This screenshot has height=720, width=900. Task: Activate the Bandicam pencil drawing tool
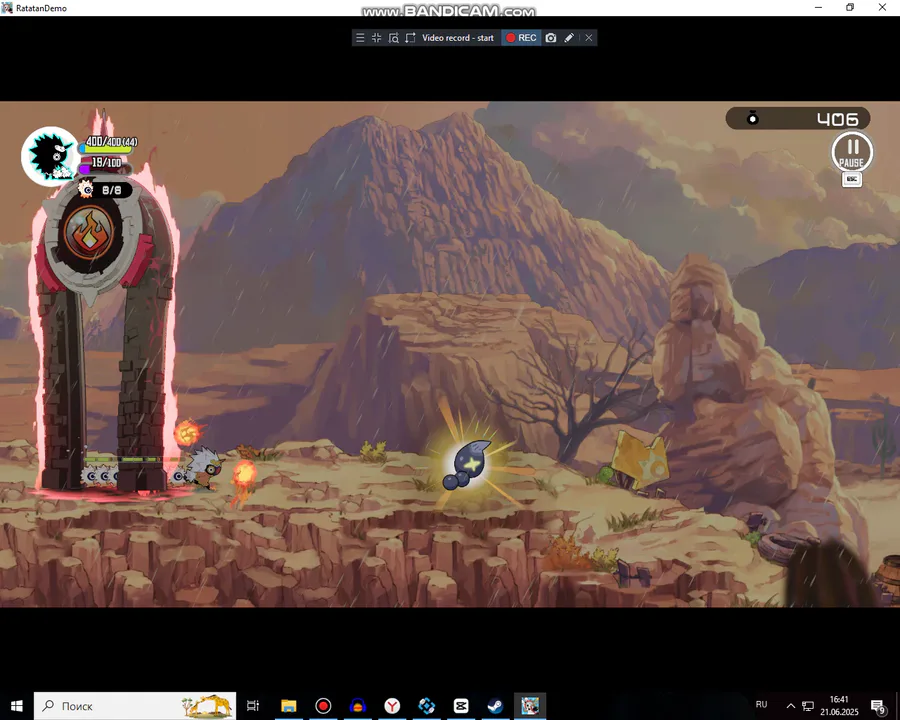coord(569,38)
